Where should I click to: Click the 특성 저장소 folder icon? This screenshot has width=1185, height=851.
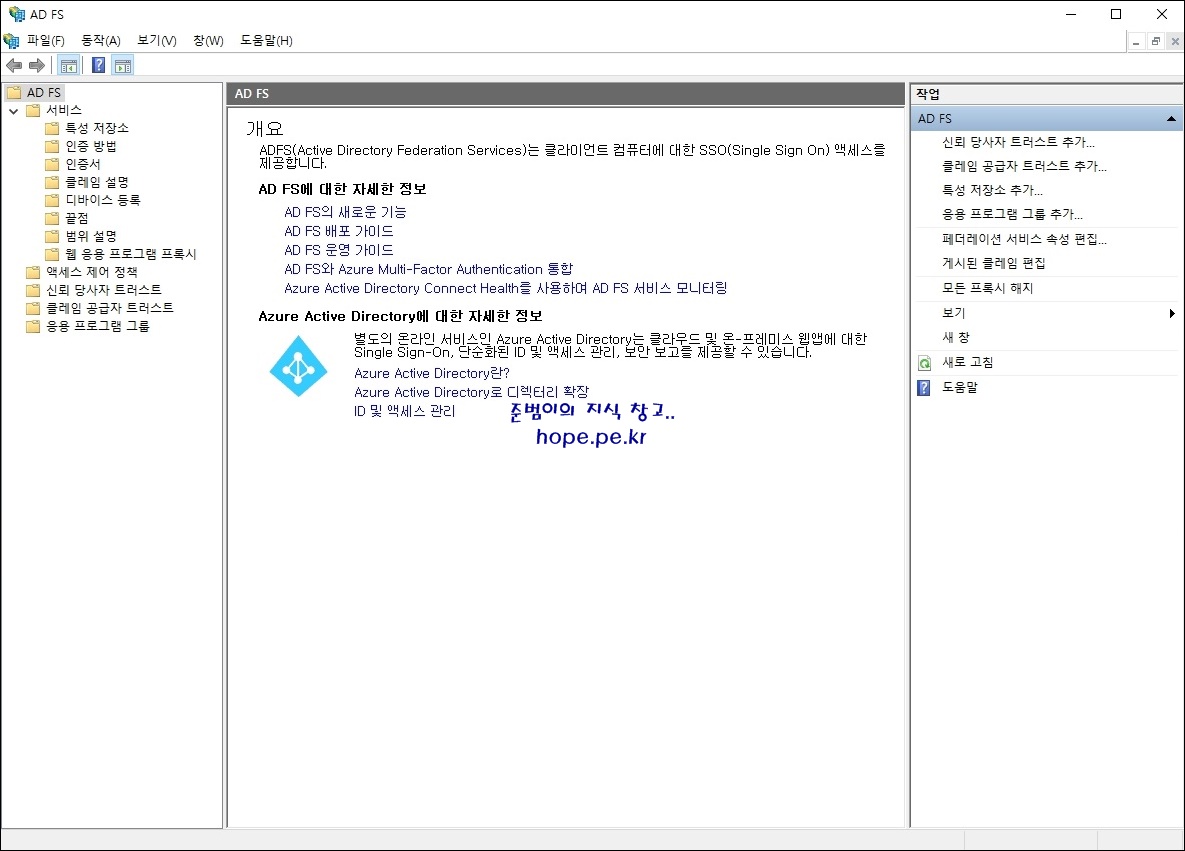pyautogui.click(x=51, y=128)
